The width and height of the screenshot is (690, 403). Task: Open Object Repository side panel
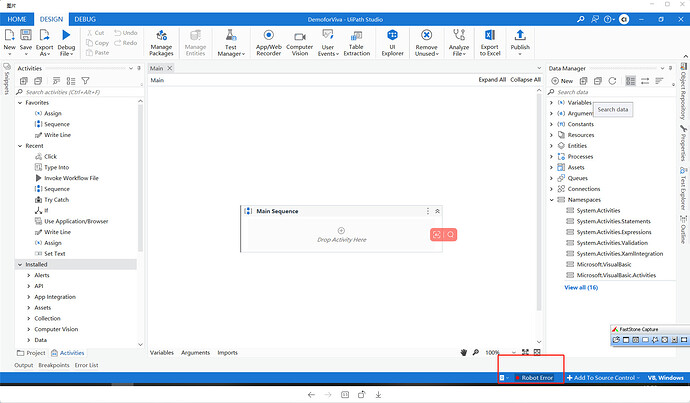click(x=683, y=91)
